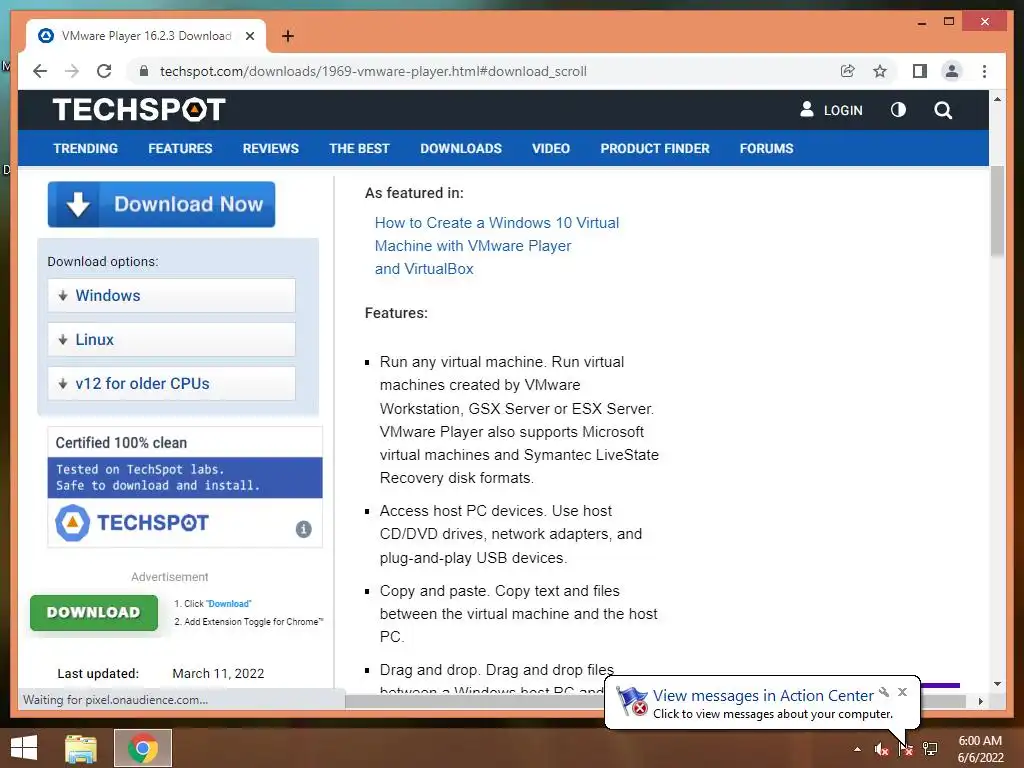Open site search with the magnifier icon
The image size is (1024, 768).
[943, 110]
